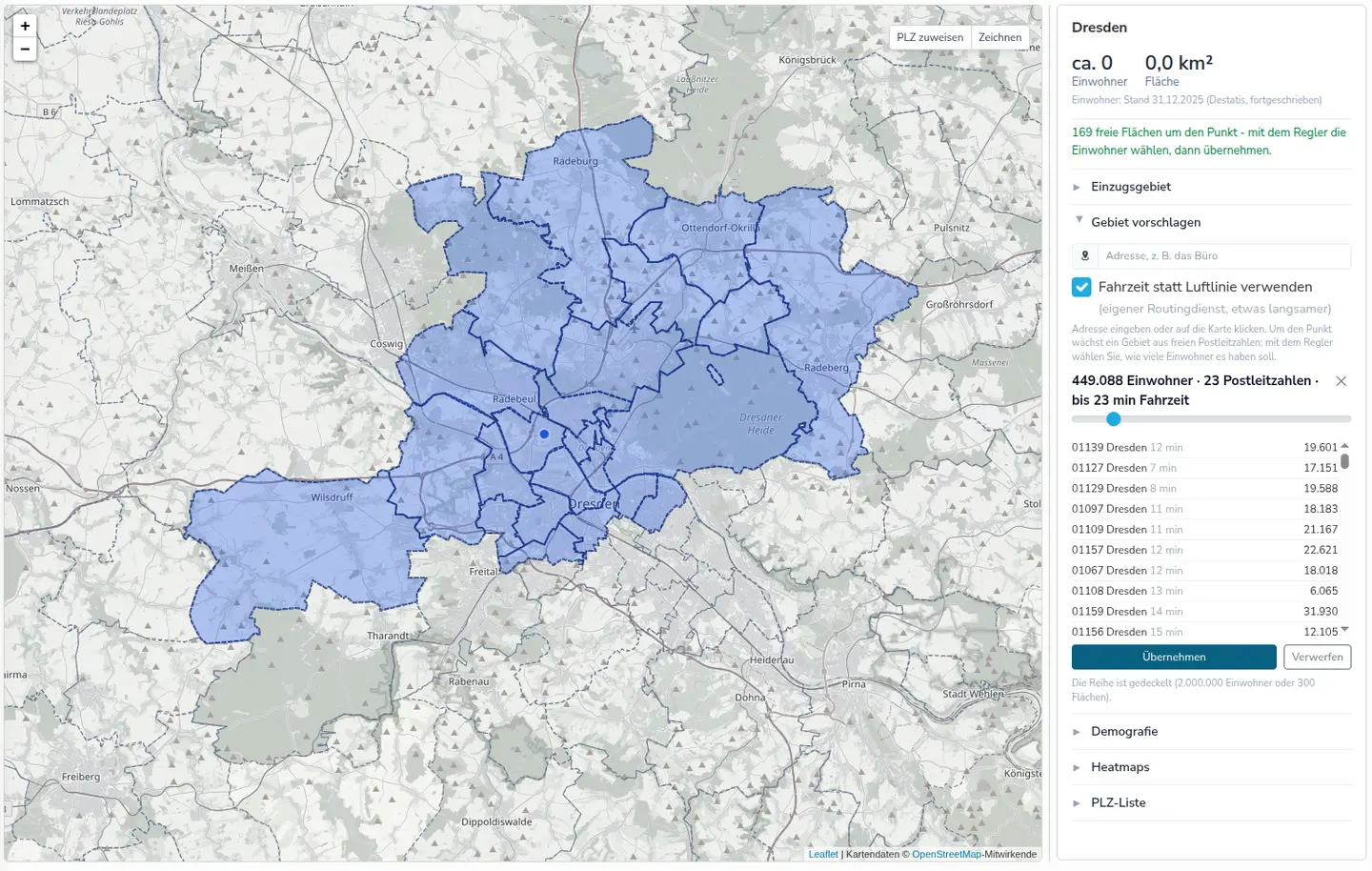Dismiss suggestion with the X icon

[1341, 381]
